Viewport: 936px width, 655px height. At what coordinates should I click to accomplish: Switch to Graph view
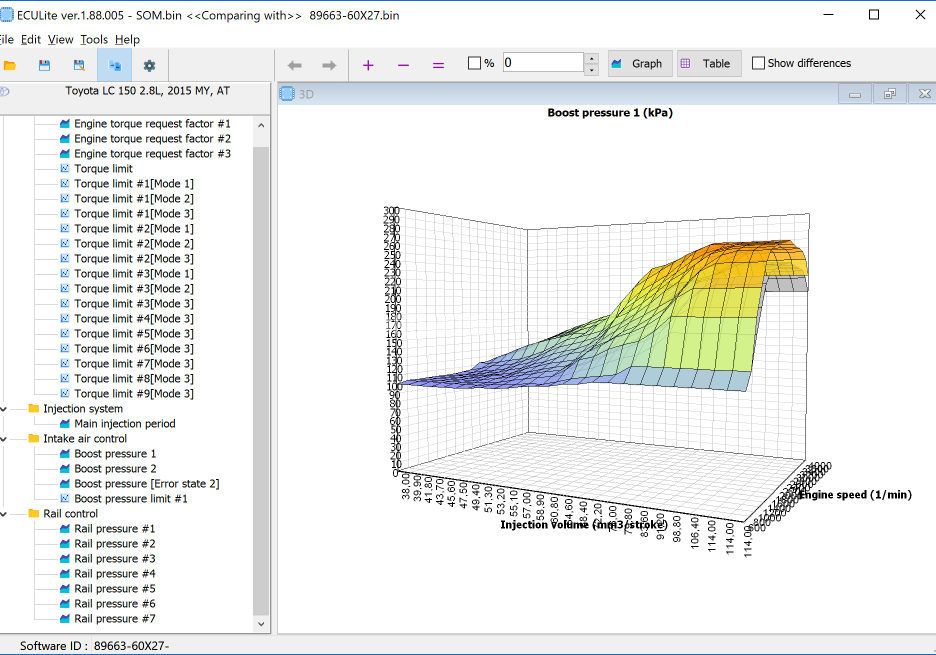tap(637, 63)
